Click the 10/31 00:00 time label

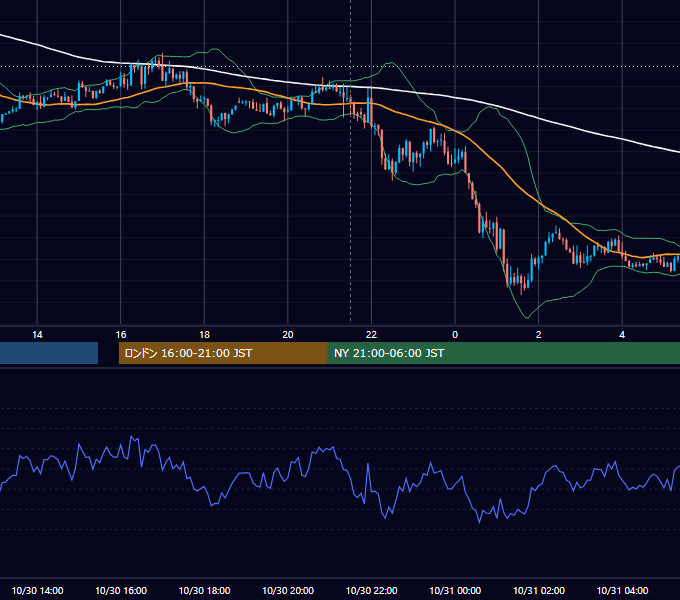pos(455,590)
